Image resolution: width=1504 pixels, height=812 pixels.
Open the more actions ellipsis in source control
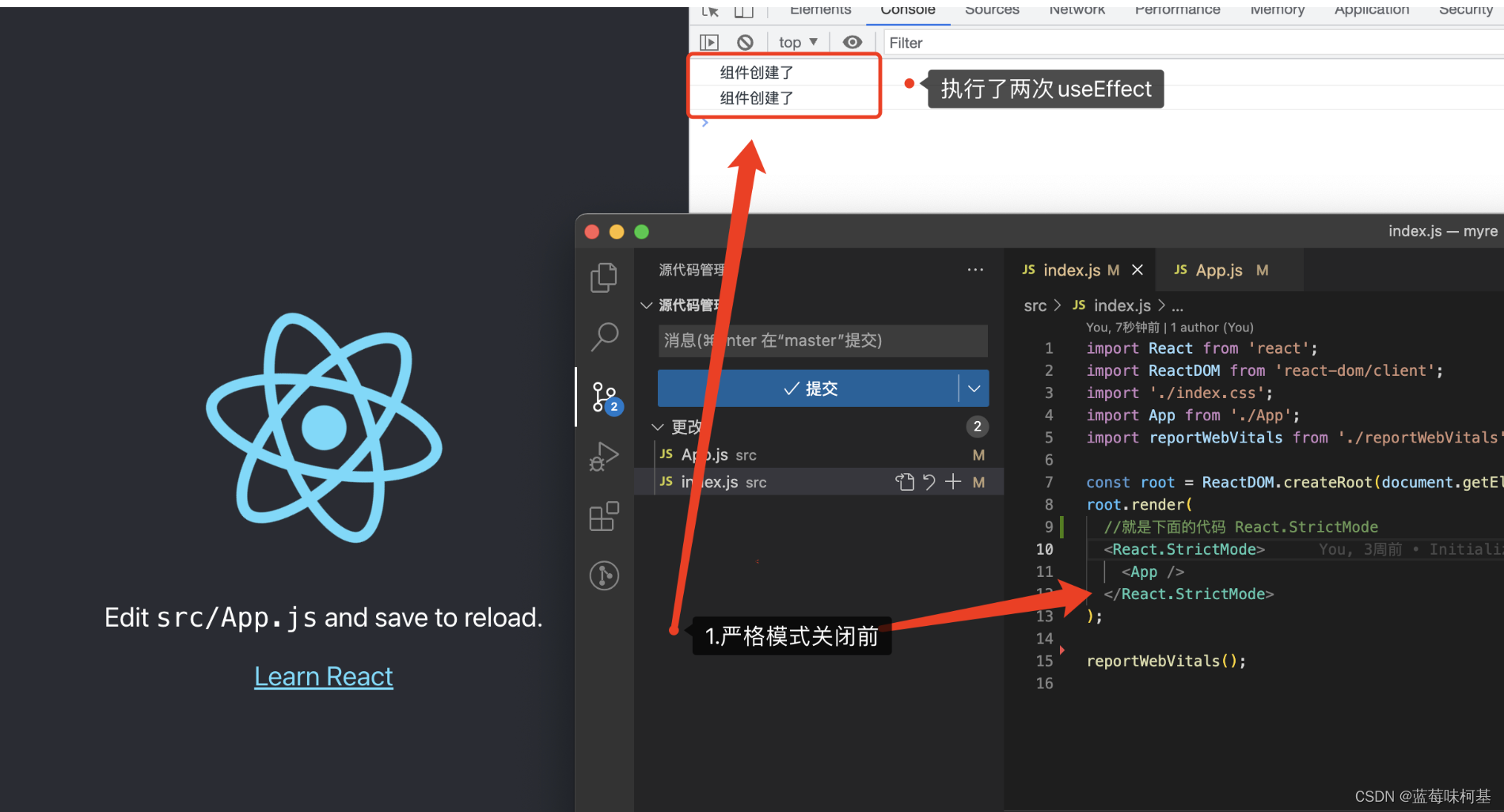tap(975, 270)
